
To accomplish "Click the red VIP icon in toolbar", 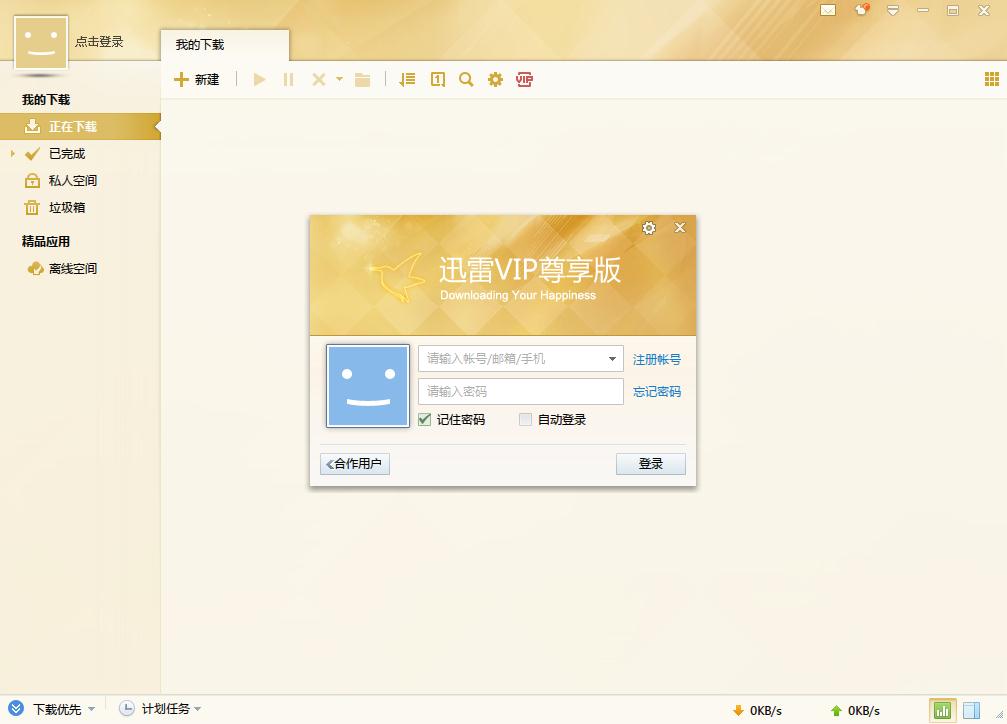I will [525, 79].
